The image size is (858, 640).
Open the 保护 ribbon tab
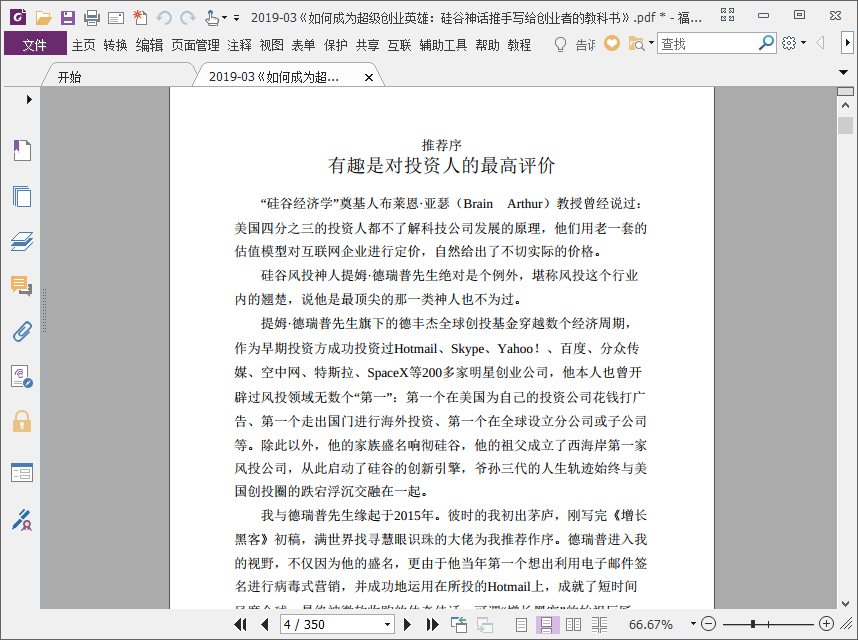[335, 45]
